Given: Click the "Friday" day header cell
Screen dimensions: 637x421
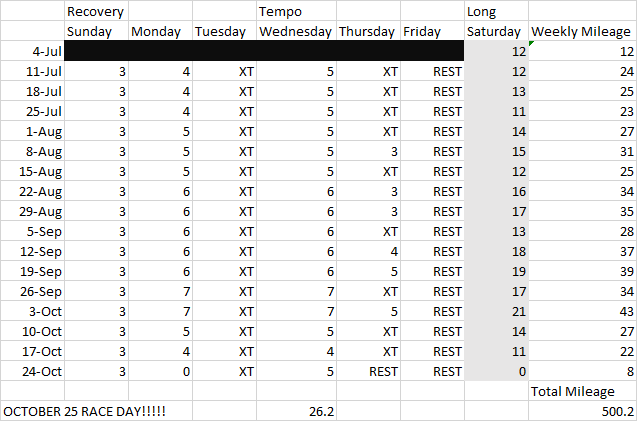Looking at the screenshot, I should coord(432,31).
